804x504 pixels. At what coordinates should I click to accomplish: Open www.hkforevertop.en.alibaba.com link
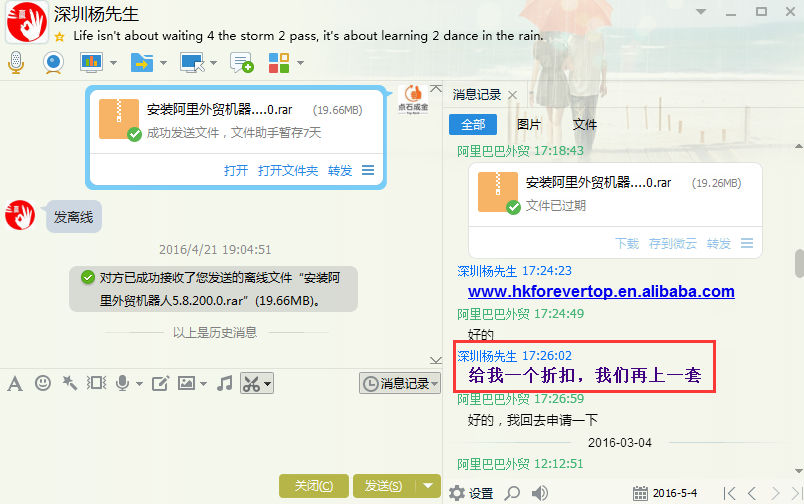coord(601,291)
